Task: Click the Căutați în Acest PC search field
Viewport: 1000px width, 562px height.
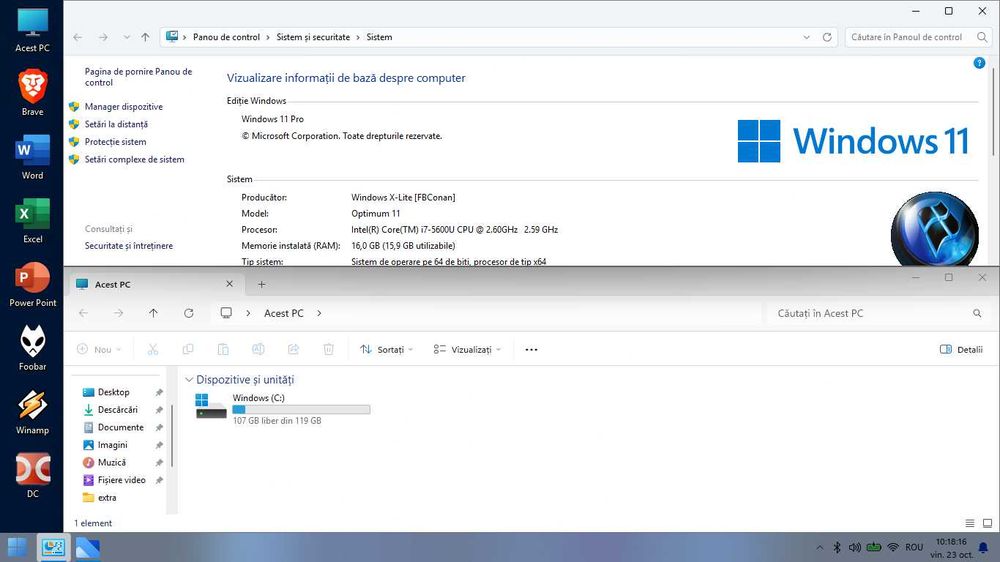Action: coord(879,313)
